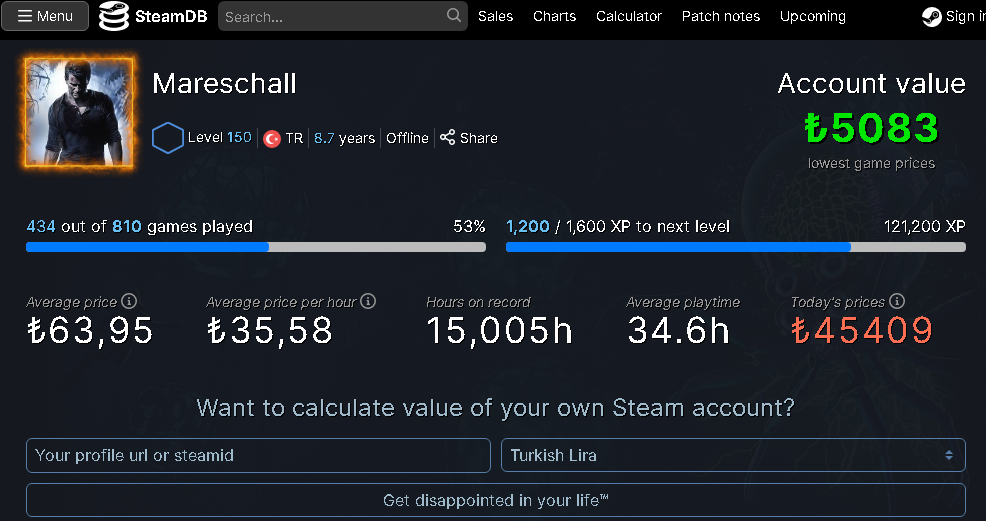View the Patch notes page
The height and width of the screenshot is (521, 986).
[721, 16]
